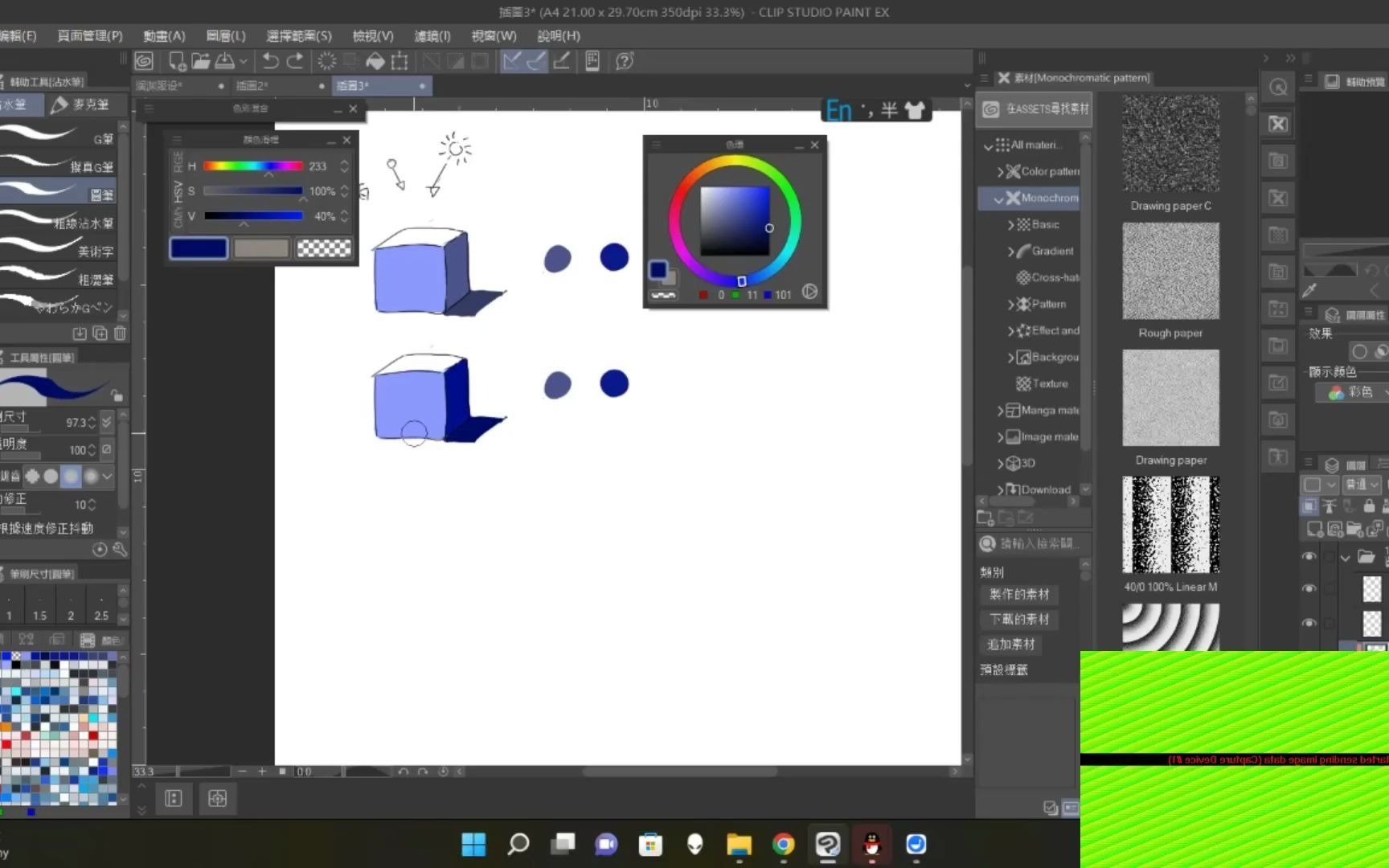Open the 動畫(A) menu

[164, 35]
